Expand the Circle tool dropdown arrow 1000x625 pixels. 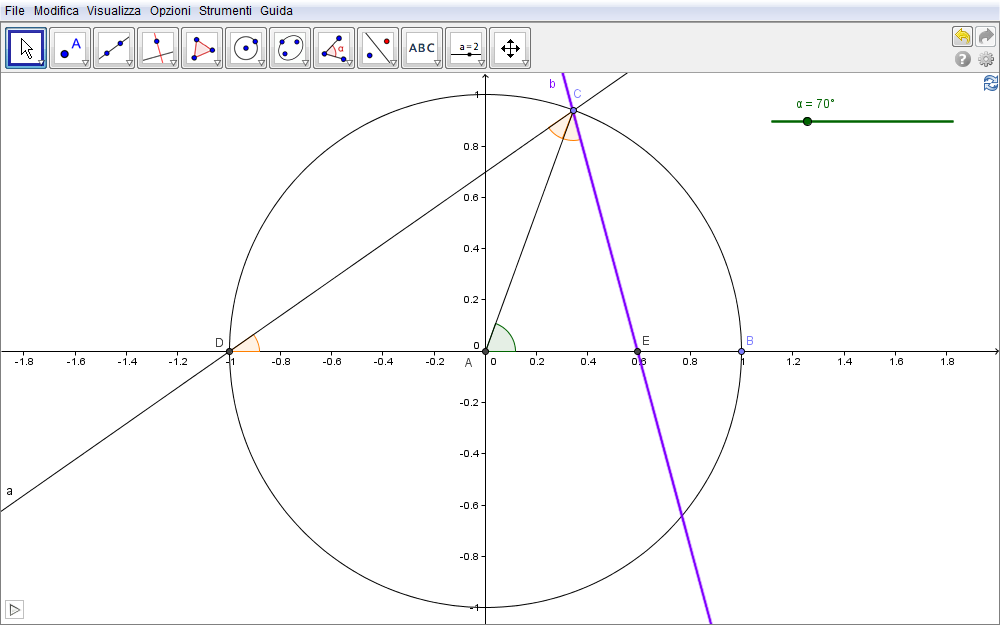pos(261,63)
